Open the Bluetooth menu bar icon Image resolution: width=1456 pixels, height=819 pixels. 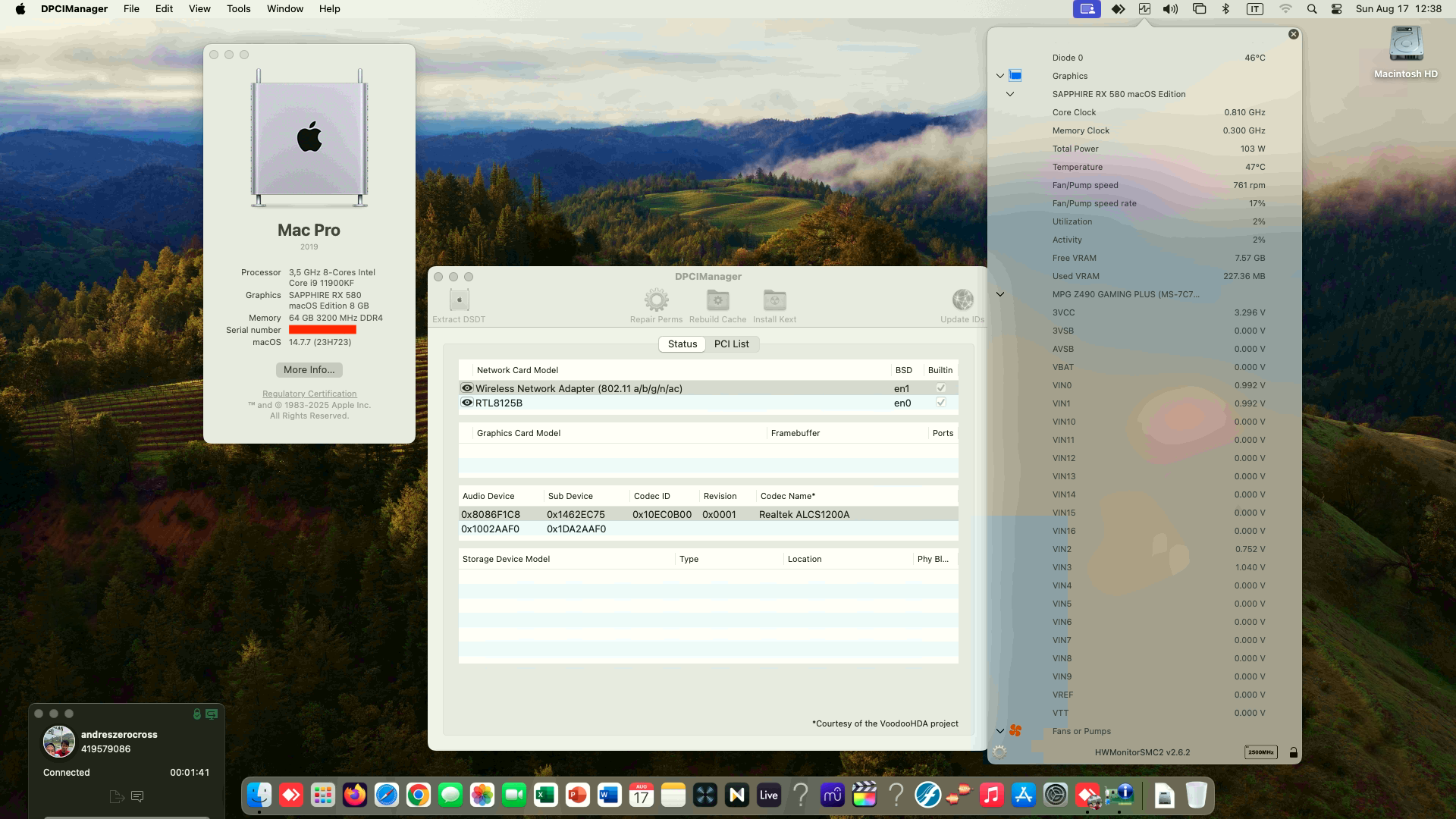pyautogui.click(x=1227, y=9)
